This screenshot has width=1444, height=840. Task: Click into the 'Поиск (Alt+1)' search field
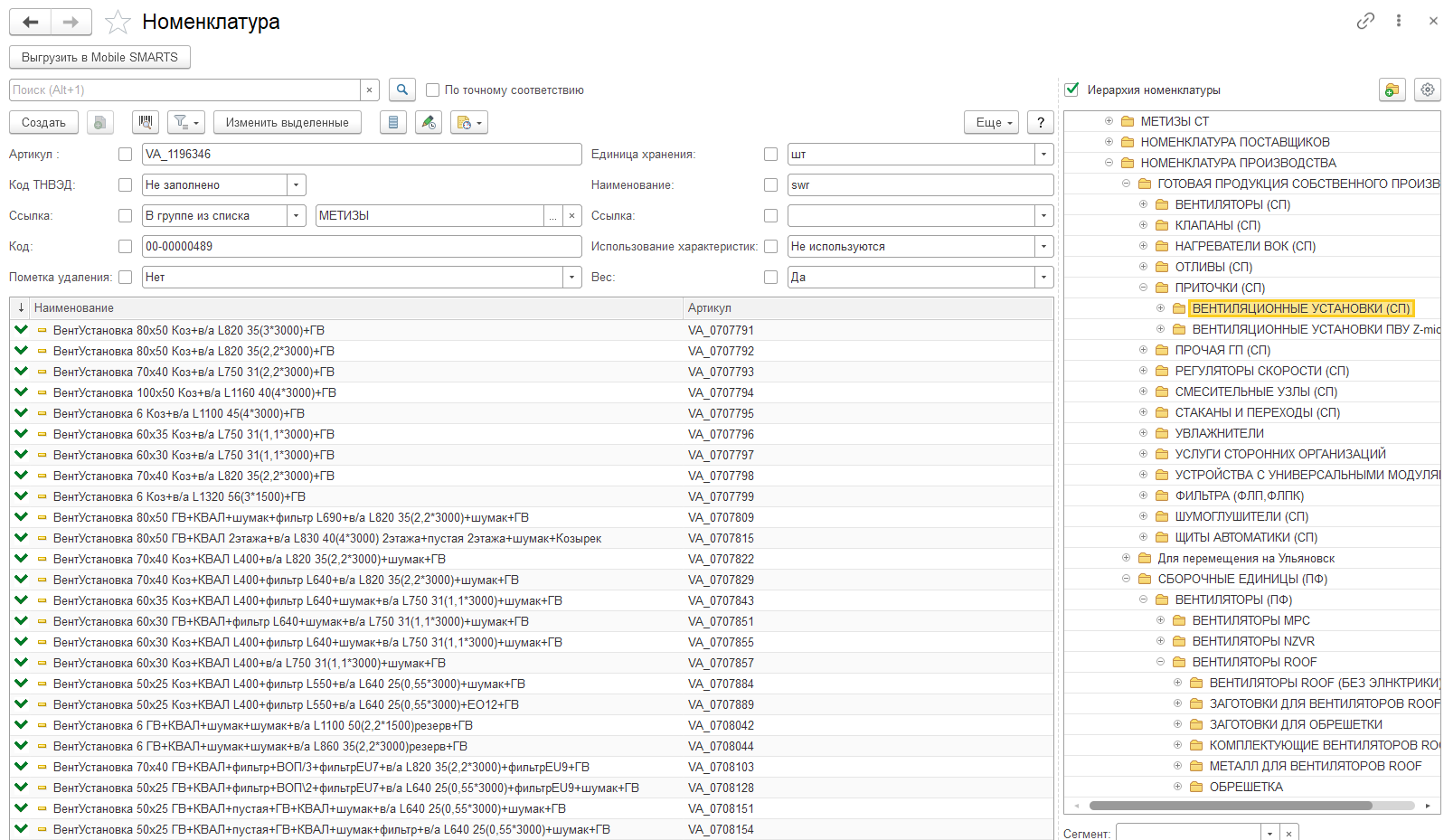pos(185,90)
